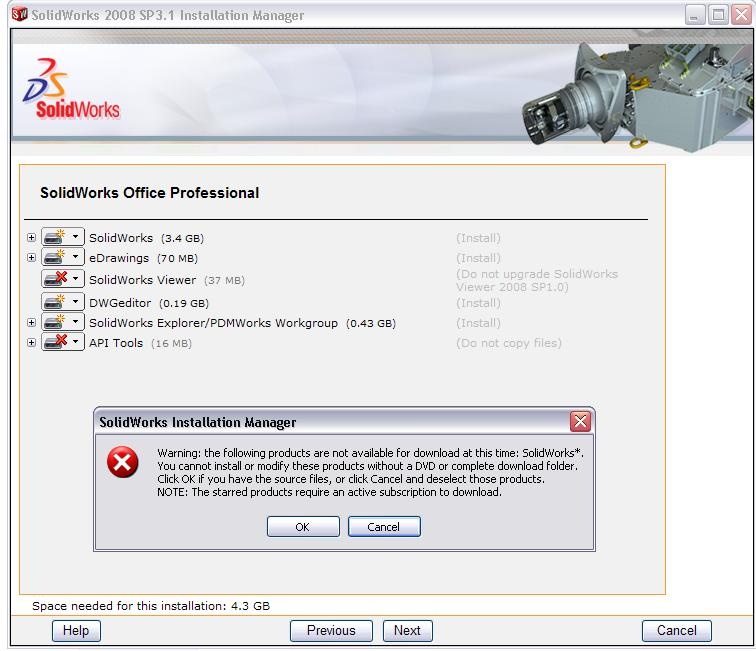Viewport: 756px width, 651px height.
Task: Select the API Tools (16 MB) label
Action: [140, 343]
